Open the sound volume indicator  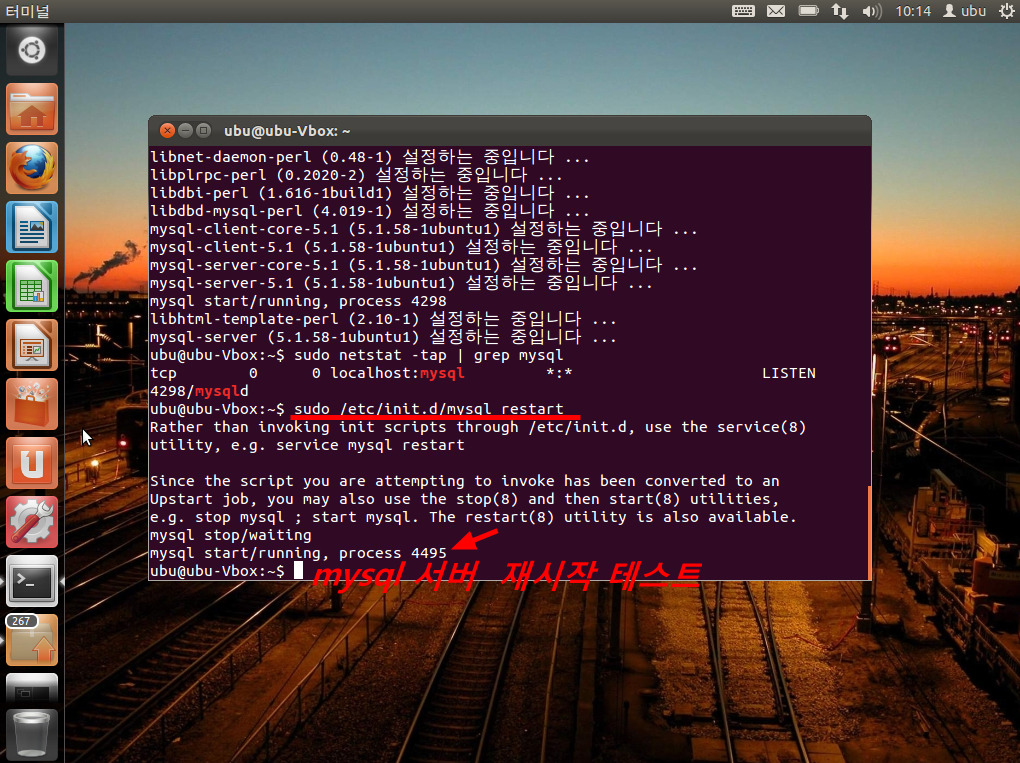(x=871, y=11)
